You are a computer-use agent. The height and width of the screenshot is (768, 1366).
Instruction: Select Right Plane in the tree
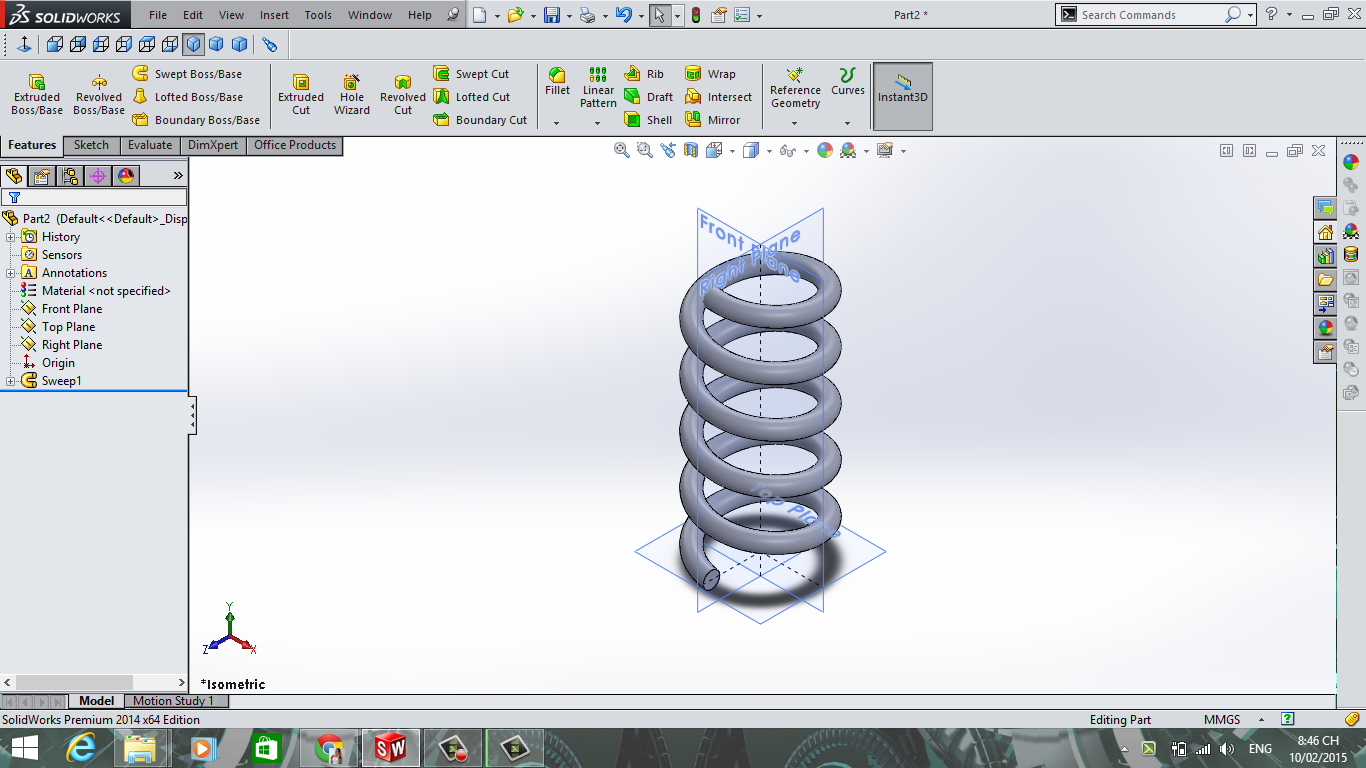tap(72, 345)
